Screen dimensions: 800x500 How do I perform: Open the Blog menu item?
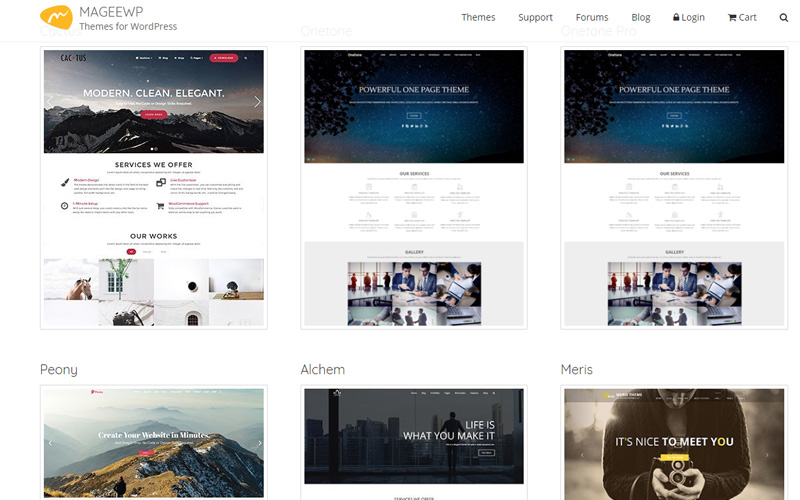[x=640, y=17]
